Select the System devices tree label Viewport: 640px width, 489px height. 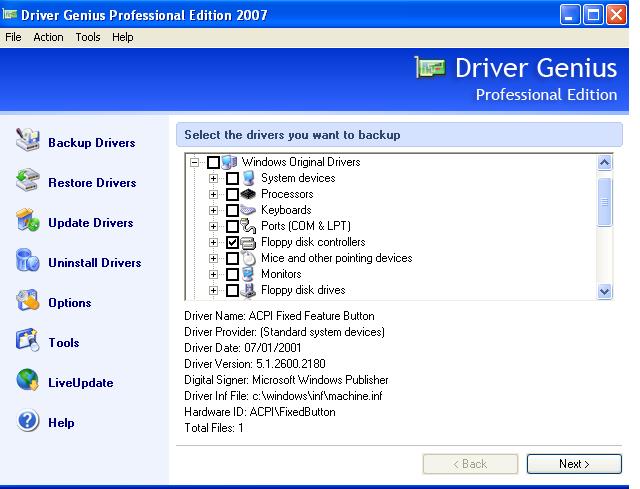coord(298,178)
